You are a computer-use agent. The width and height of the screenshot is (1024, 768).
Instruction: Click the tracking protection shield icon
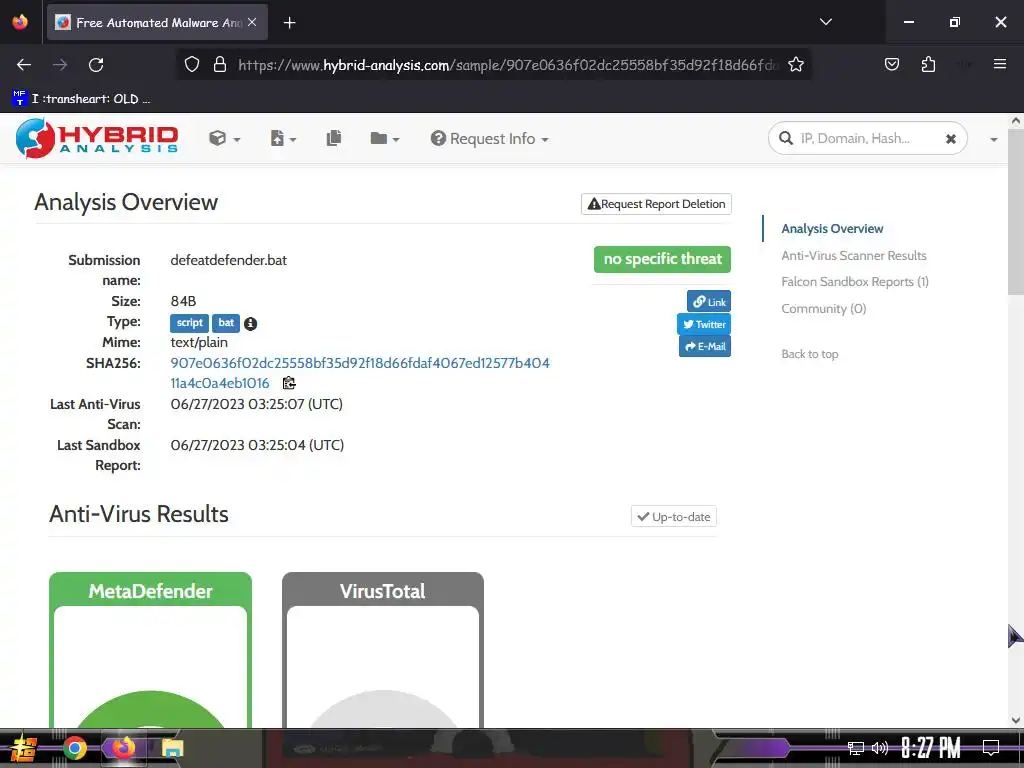pos(191,65)
